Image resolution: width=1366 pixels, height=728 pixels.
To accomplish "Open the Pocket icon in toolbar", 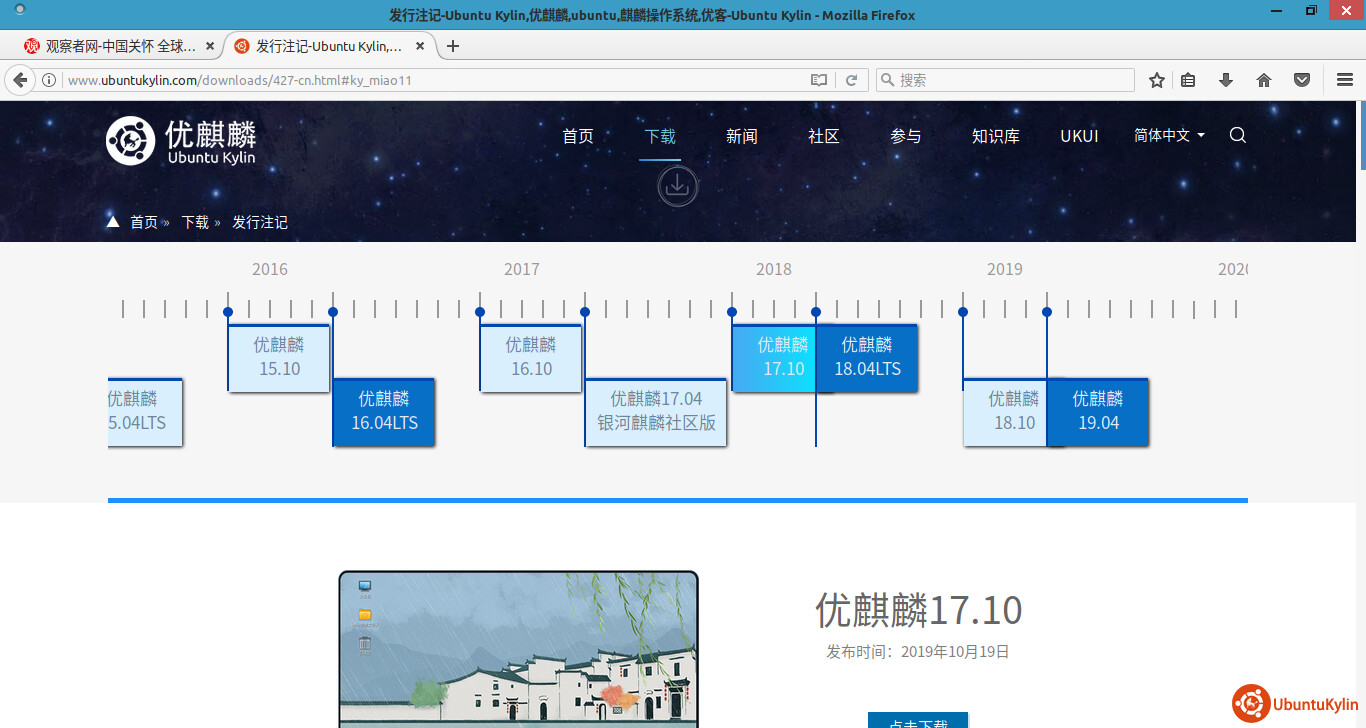I will [1302, 80].
